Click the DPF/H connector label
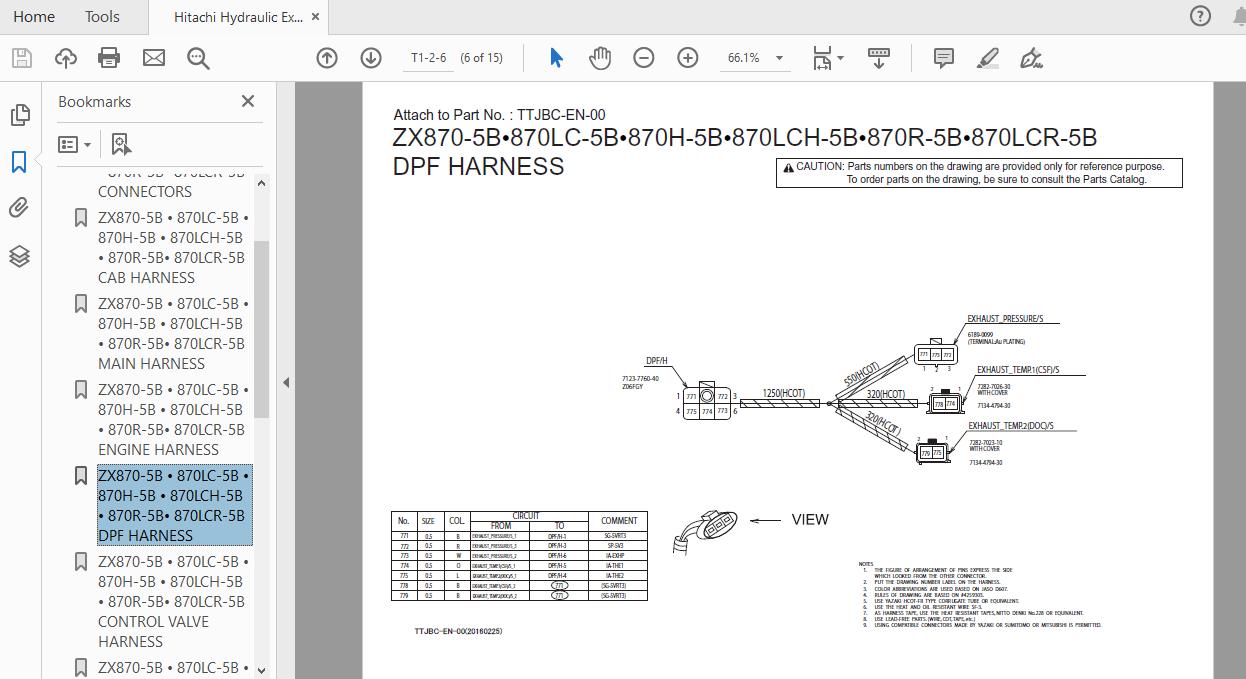 (x=657, y=361)
